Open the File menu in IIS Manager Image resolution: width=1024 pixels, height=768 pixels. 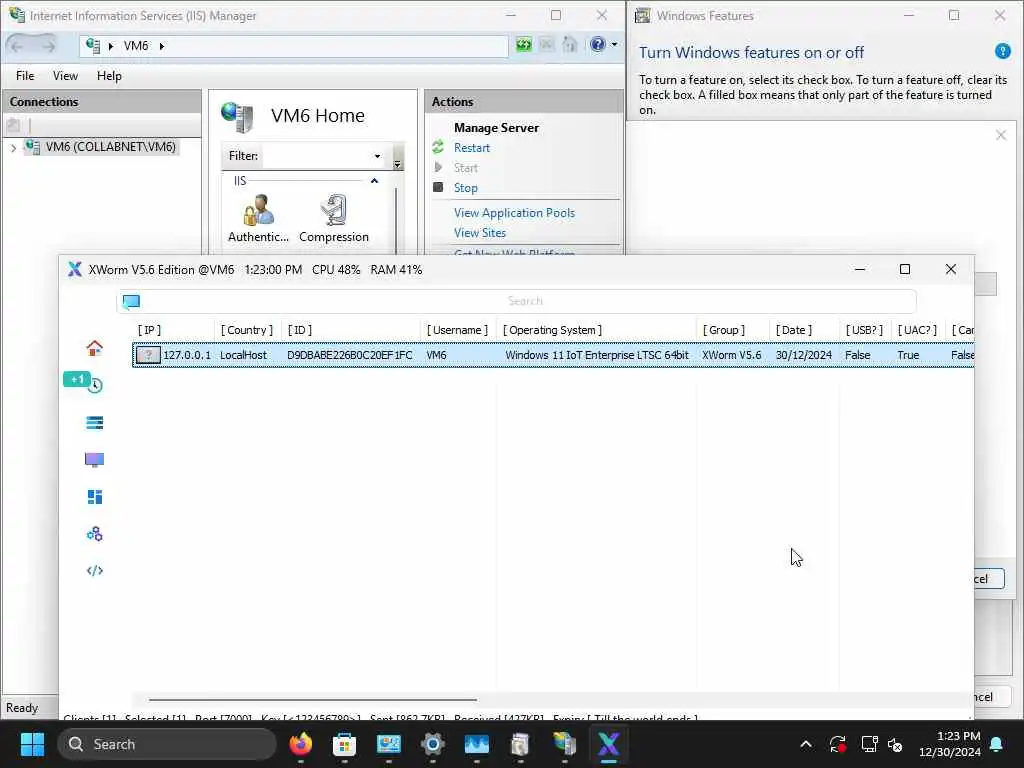[25, 76]
